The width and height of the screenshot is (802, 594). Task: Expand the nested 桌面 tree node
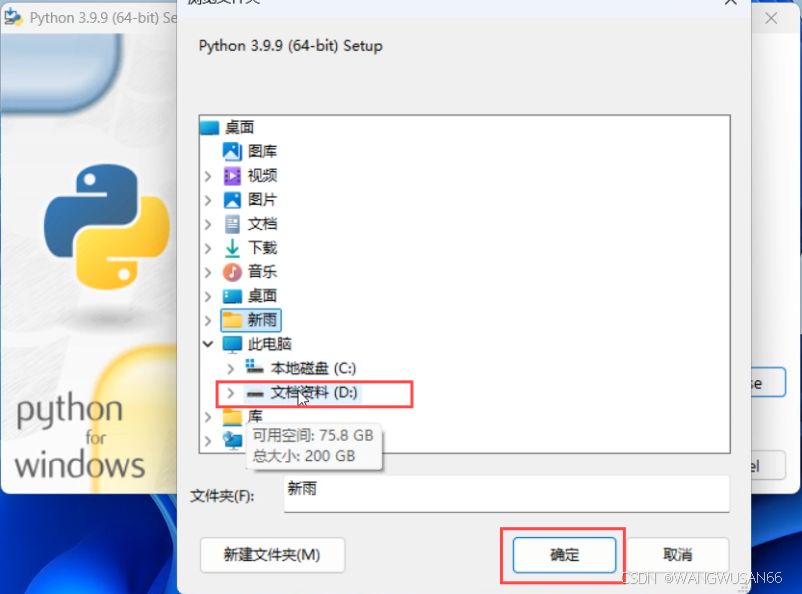click(x=208, y=296)
